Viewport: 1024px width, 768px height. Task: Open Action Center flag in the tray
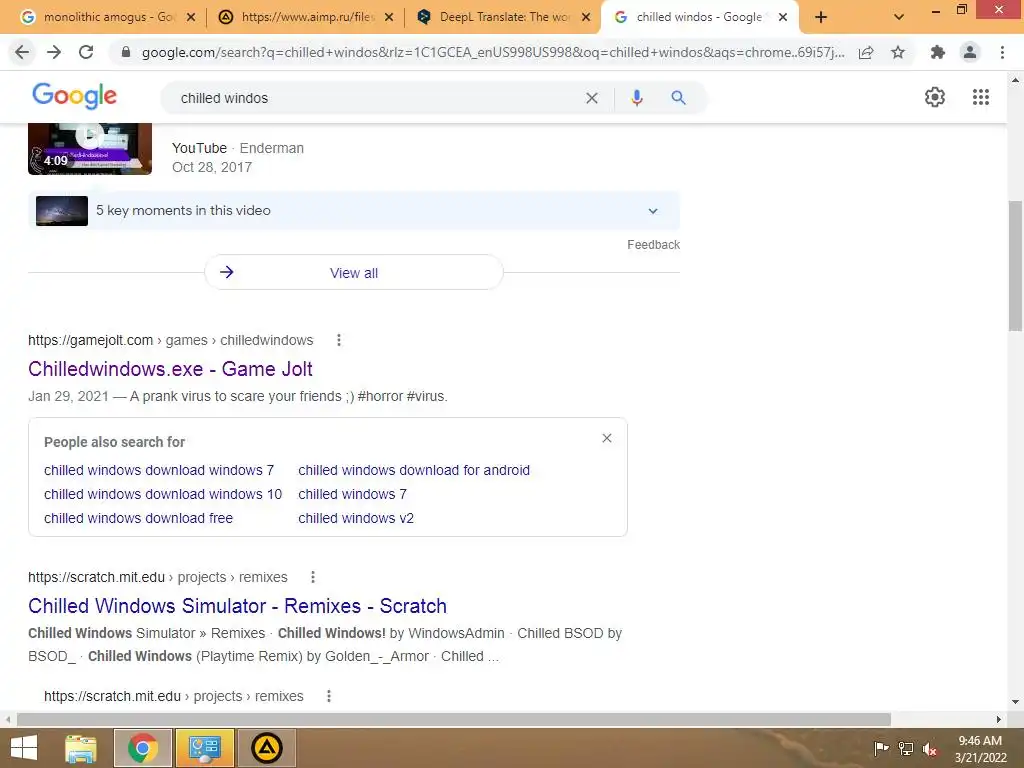coord(881,748)
